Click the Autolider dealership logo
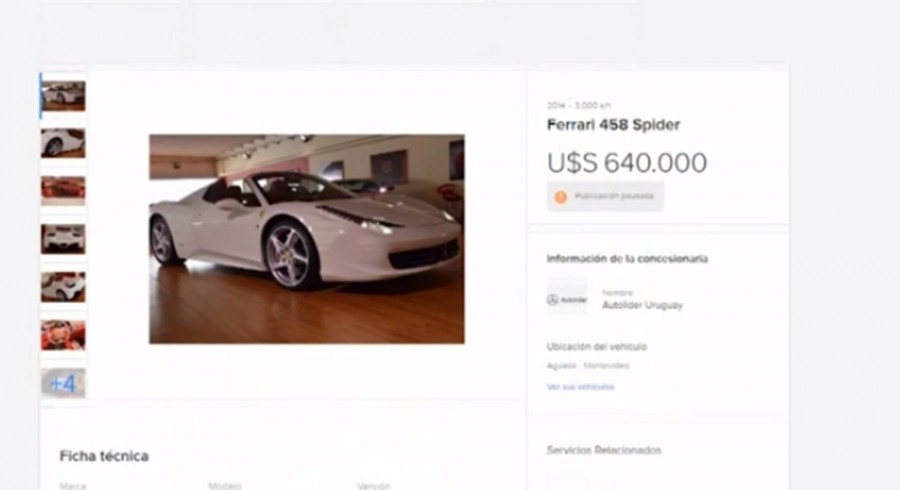 click(567, 300)
